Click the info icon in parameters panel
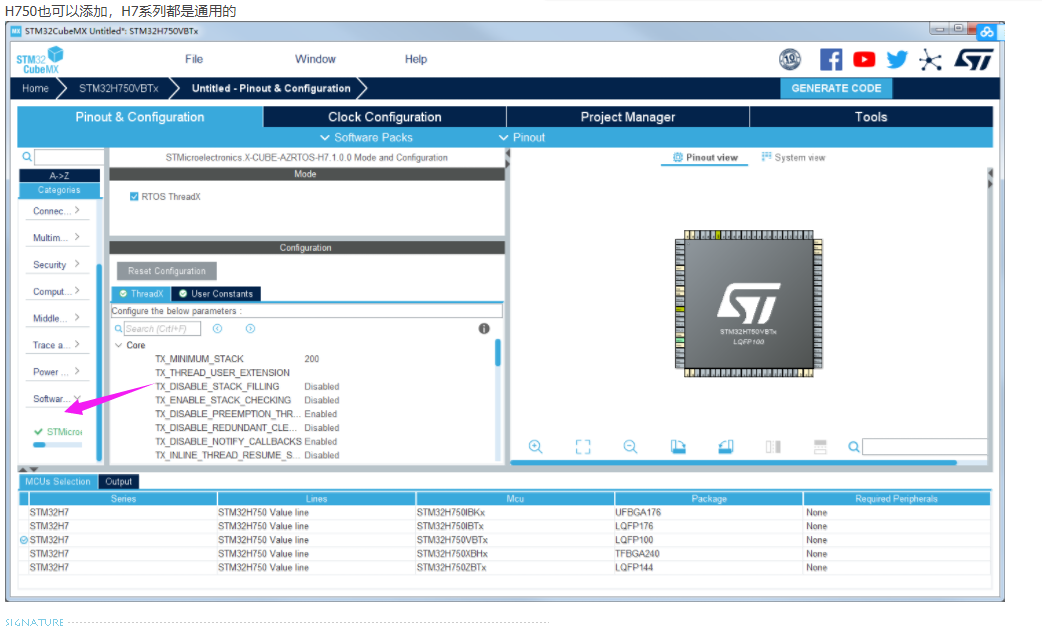Image resolution: width=1042 pixels, height=636 pixels. [484, 328]
